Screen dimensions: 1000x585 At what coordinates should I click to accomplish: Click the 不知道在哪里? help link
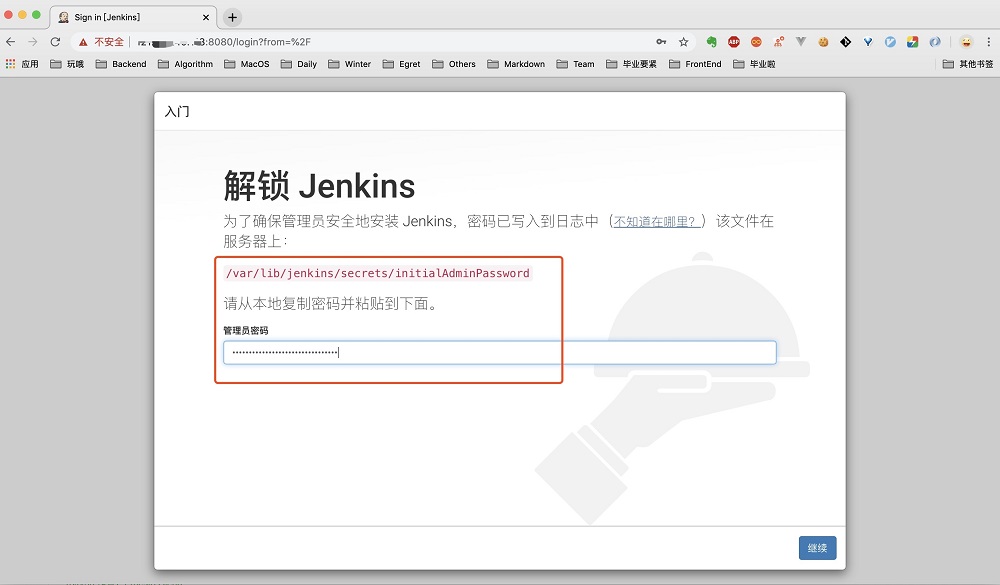point(655,221)
